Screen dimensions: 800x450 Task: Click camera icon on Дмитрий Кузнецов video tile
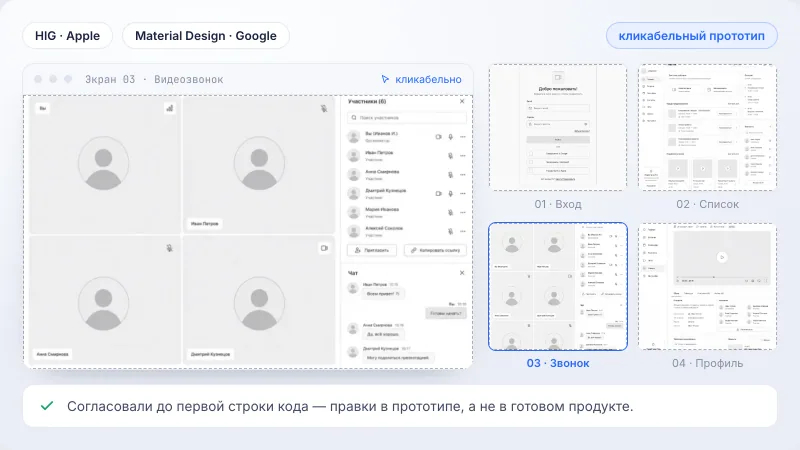(x=324, y=248)
